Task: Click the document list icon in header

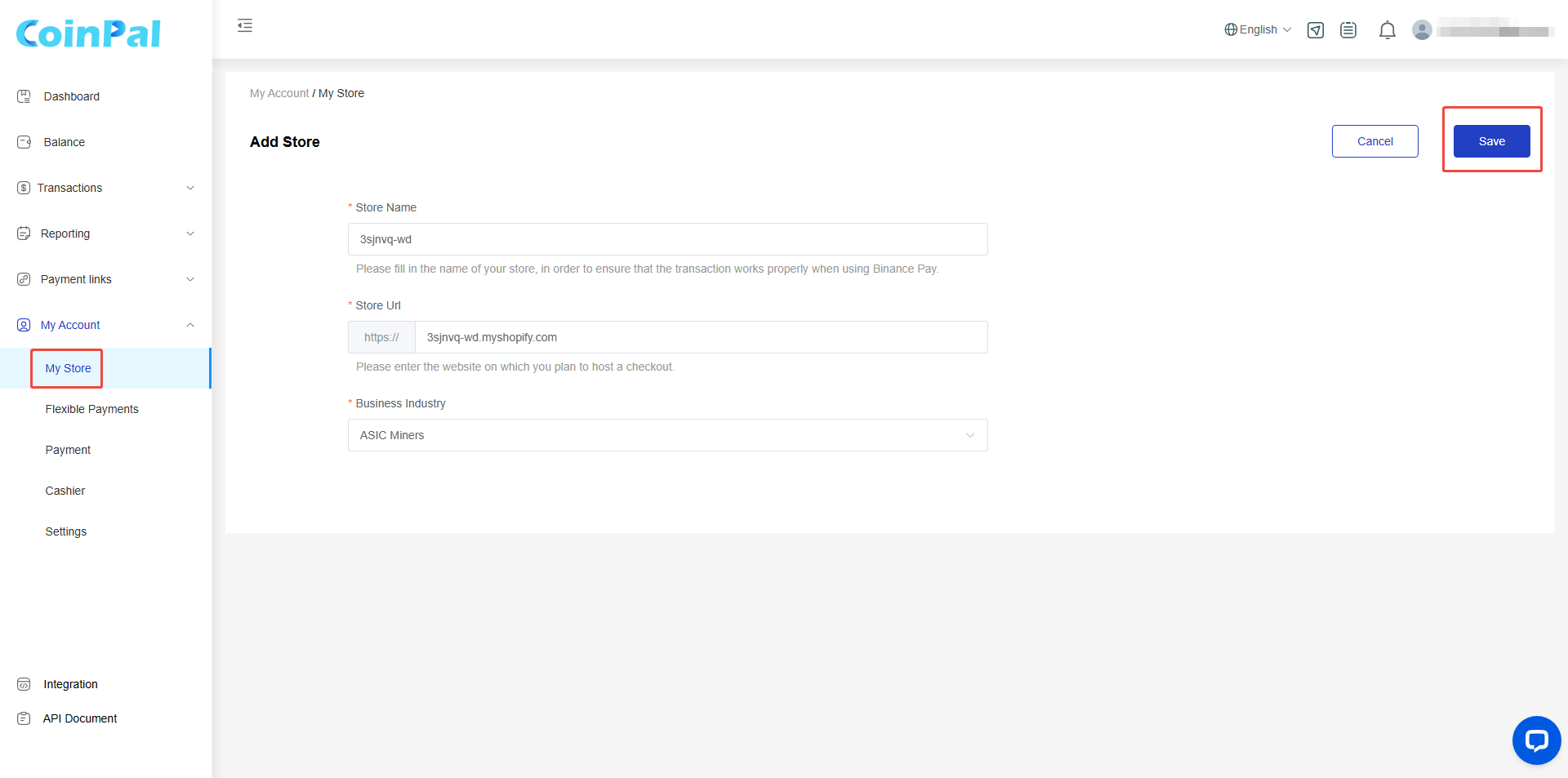Action: point(1348,30)
